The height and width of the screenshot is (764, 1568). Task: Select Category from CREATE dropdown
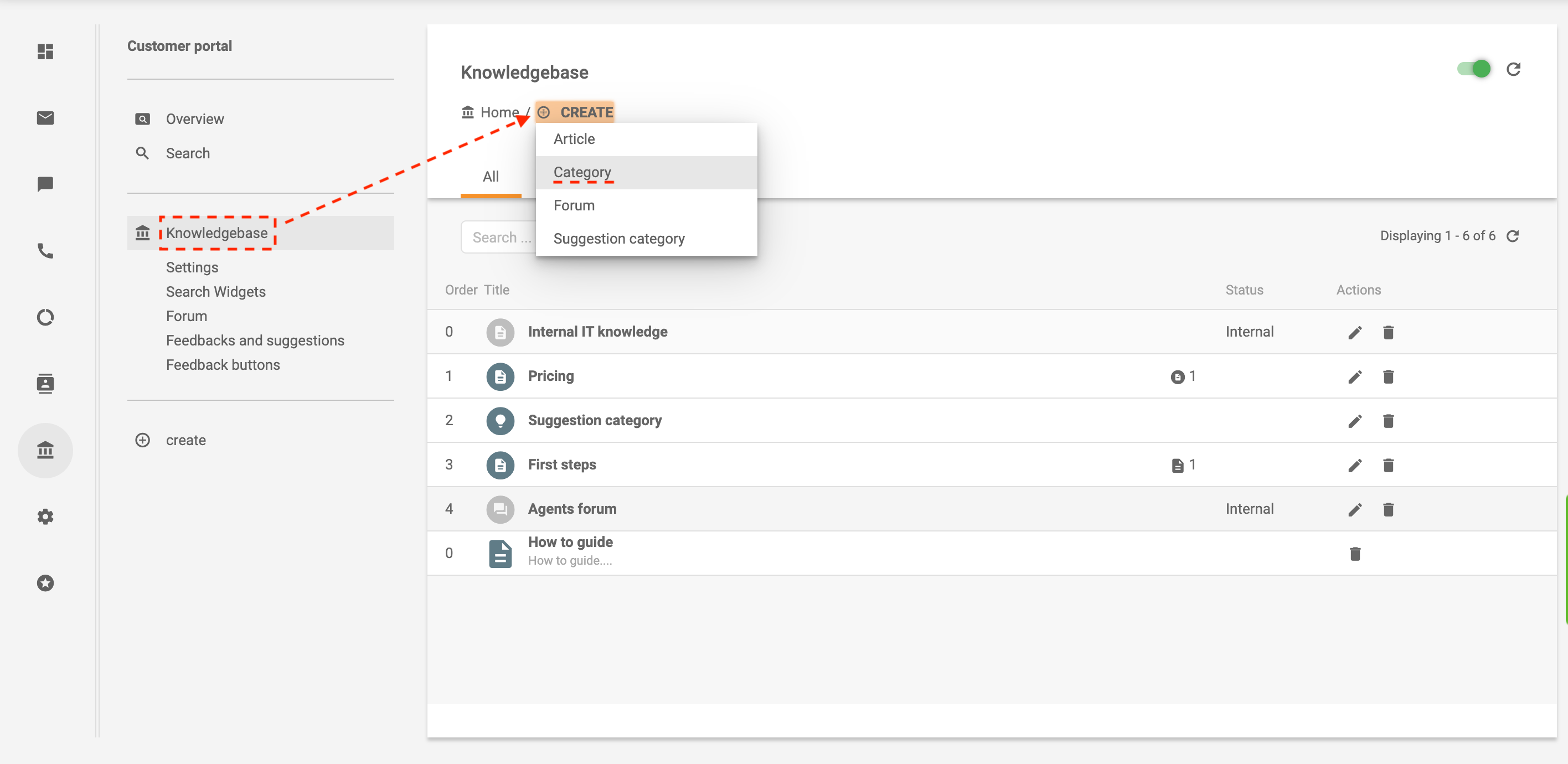click(x=583, y=172)
